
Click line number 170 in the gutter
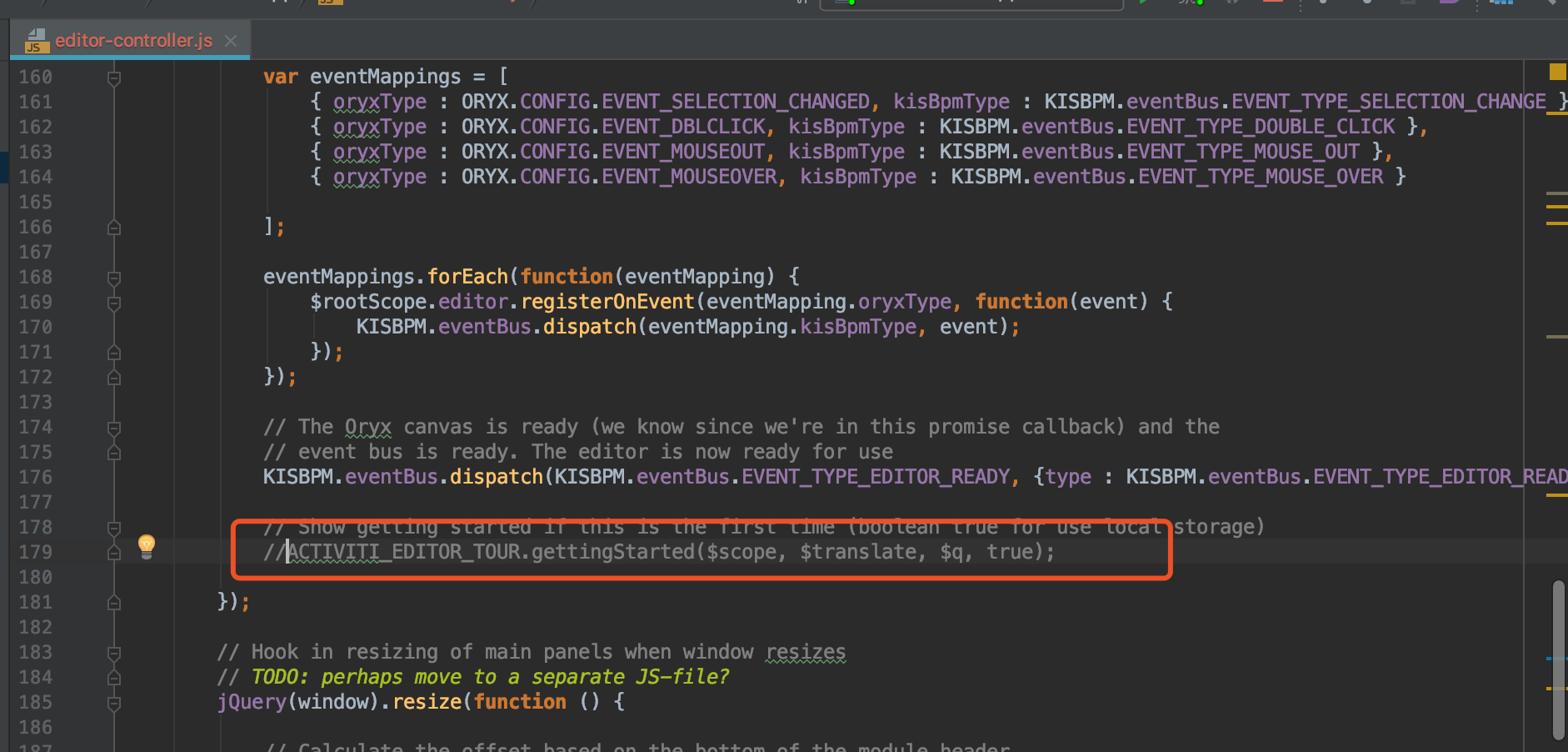pos(36,327)
